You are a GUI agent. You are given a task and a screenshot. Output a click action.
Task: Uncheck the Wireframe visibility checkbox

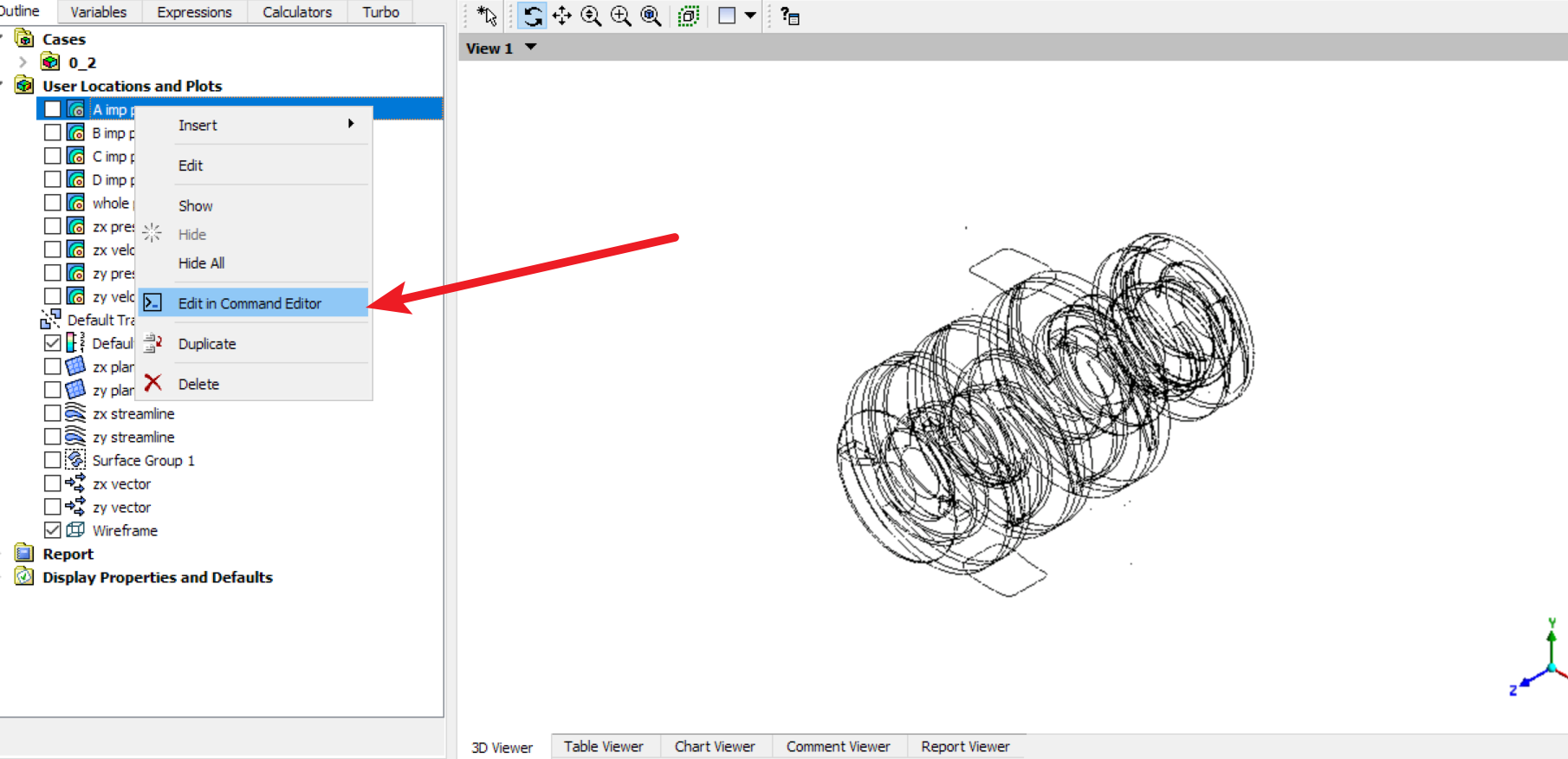[x=53, y=530]
